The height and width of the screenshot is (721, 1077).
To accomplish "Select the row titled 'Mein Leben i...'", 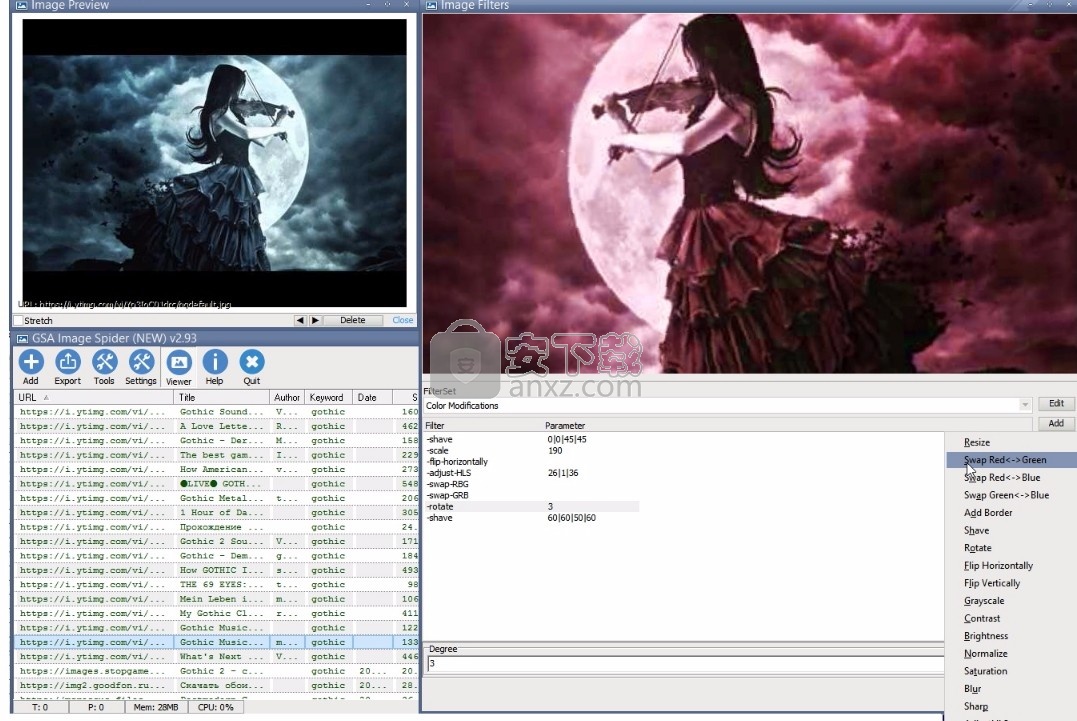I will coord(216,599).
